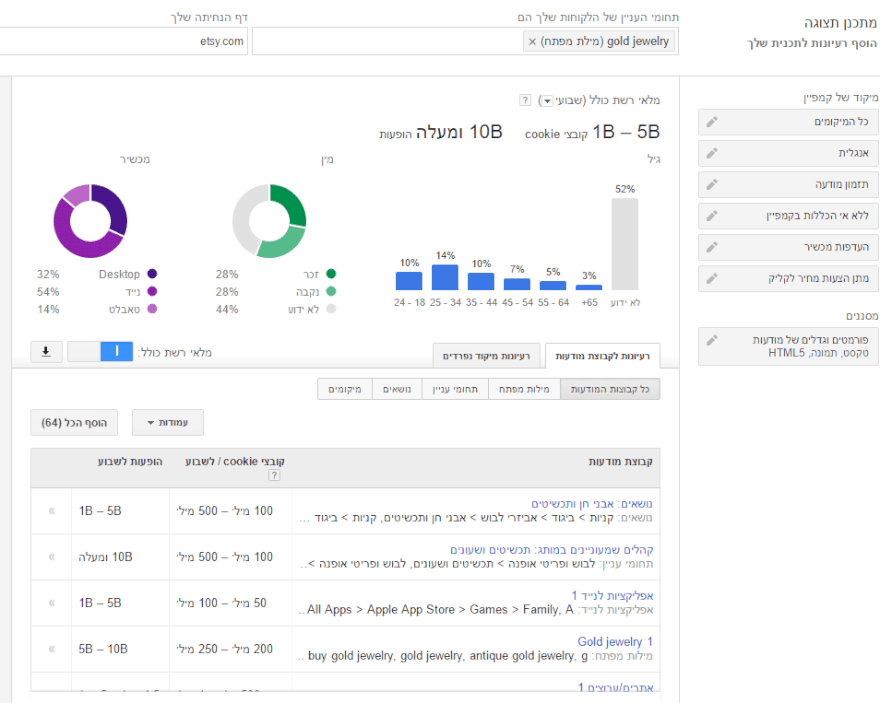The image size is (880, 703).
Task: Click the help icon beside weekly inventory title
Action: click(x=525, y=101)
